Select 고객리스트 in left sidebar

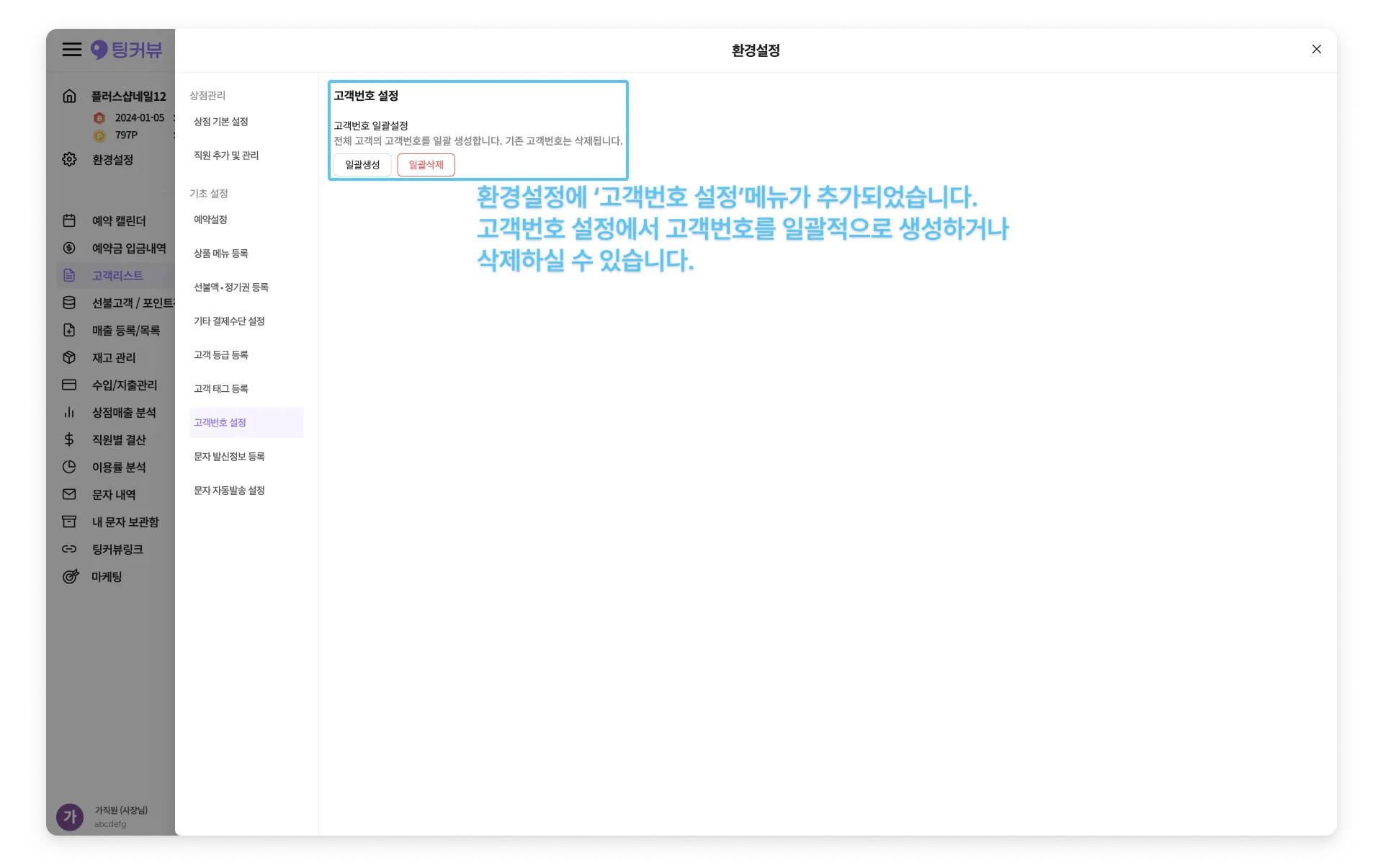pyautogui.click(x=117, y=275)
